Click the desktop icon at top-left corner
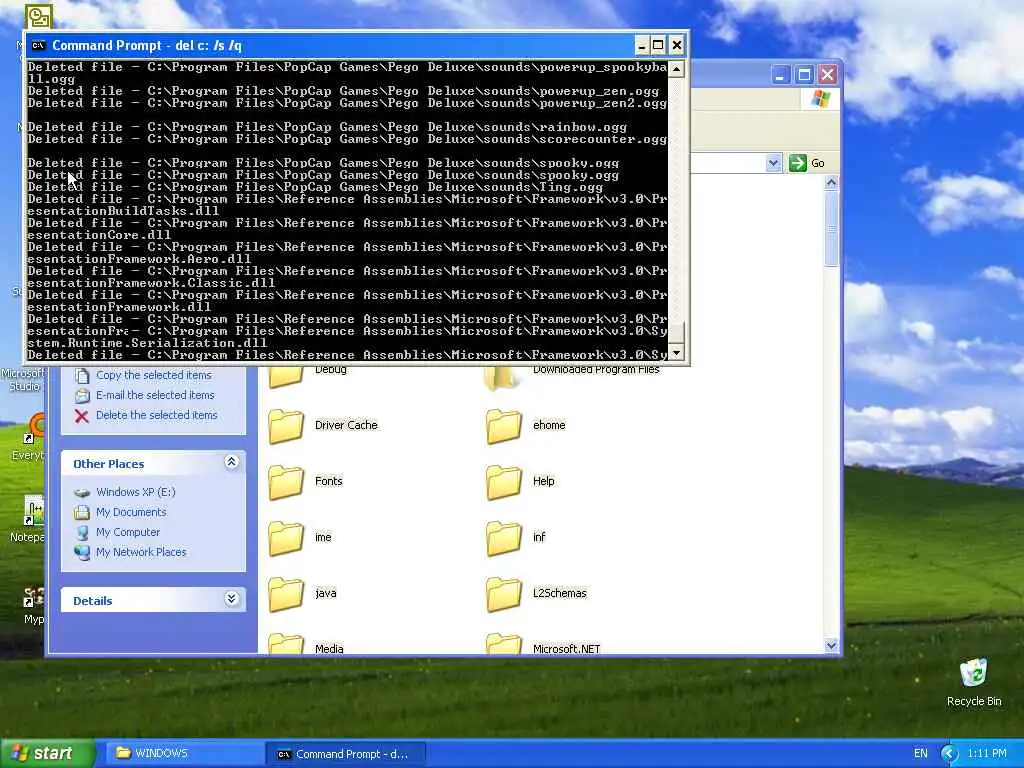1024x768 pixels. (38, 17)
